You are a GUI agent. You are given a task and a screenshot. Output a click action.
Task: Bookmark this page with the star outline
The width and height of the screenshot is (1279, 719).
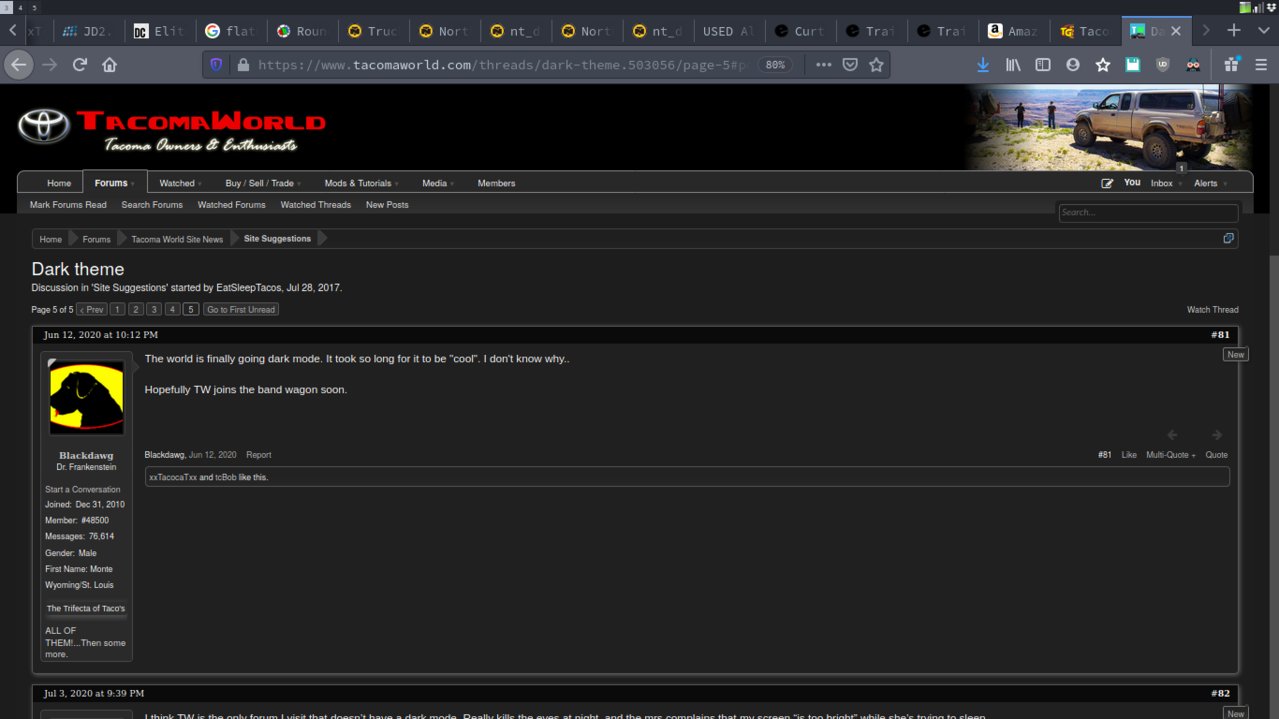876,65
